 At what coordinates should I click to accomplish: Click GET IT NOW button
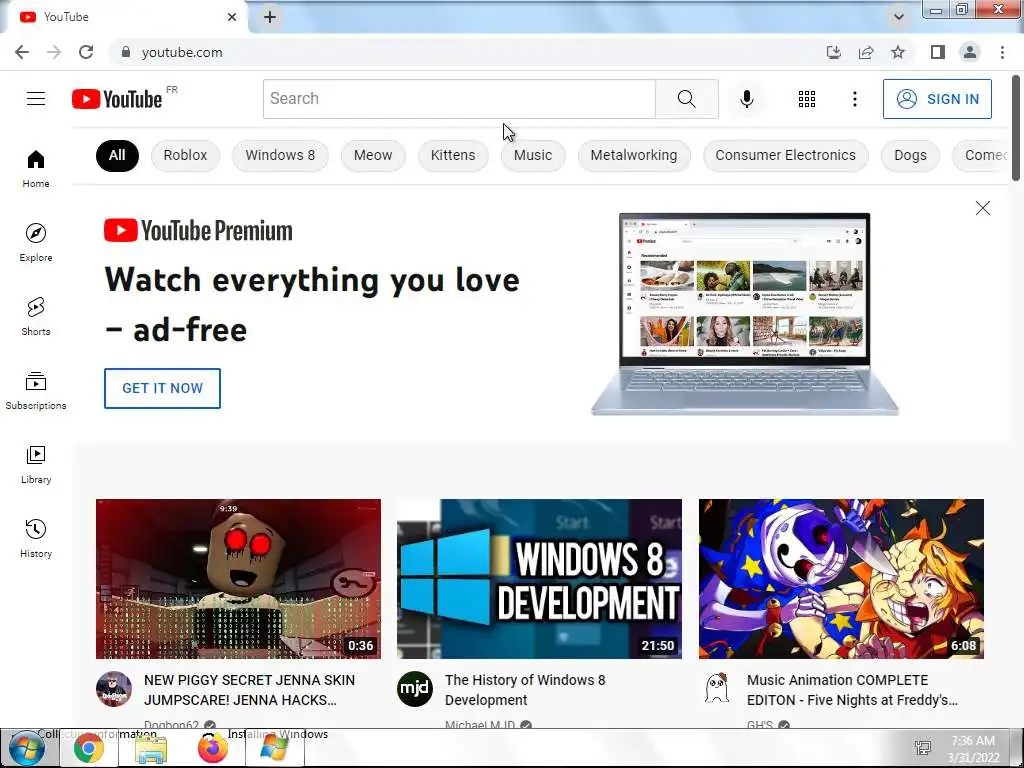point(163,388)
